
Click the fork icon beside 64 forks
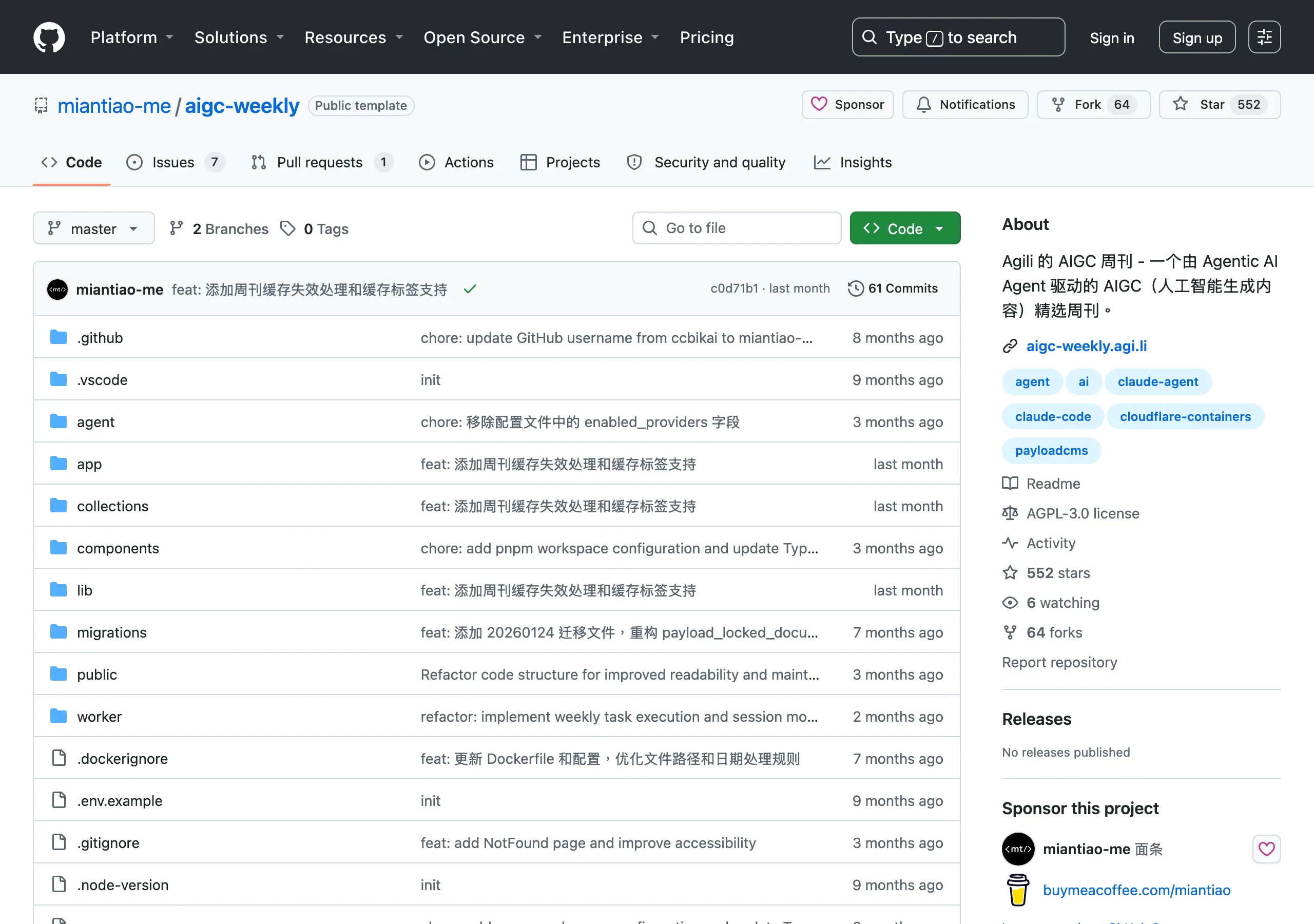click(x=1010, y=632)
